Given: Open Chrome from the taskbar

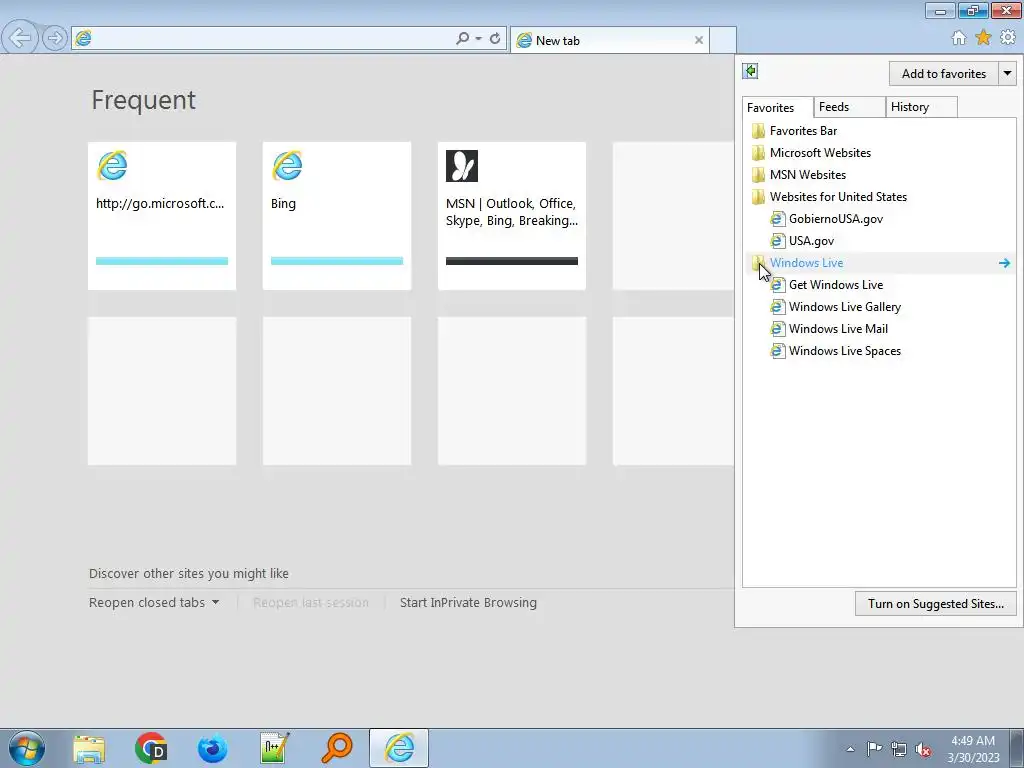Looking at the screenshot, I should [151, 748].
